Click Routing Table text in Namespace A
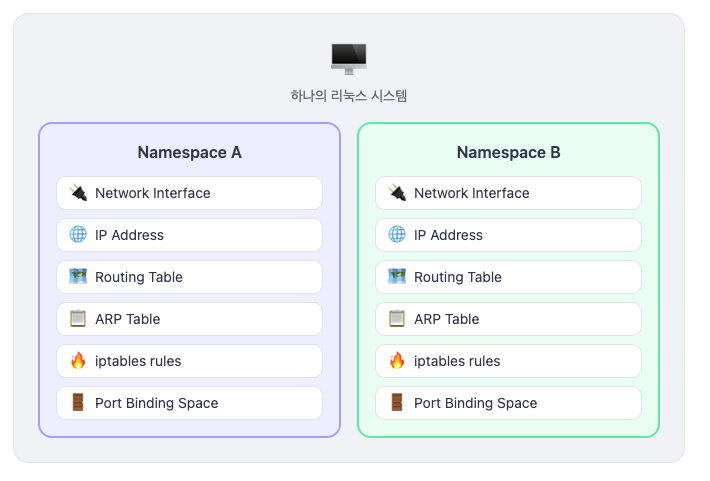Image resolution: width=710 pixels, height=481 pixels. (139, 277)
